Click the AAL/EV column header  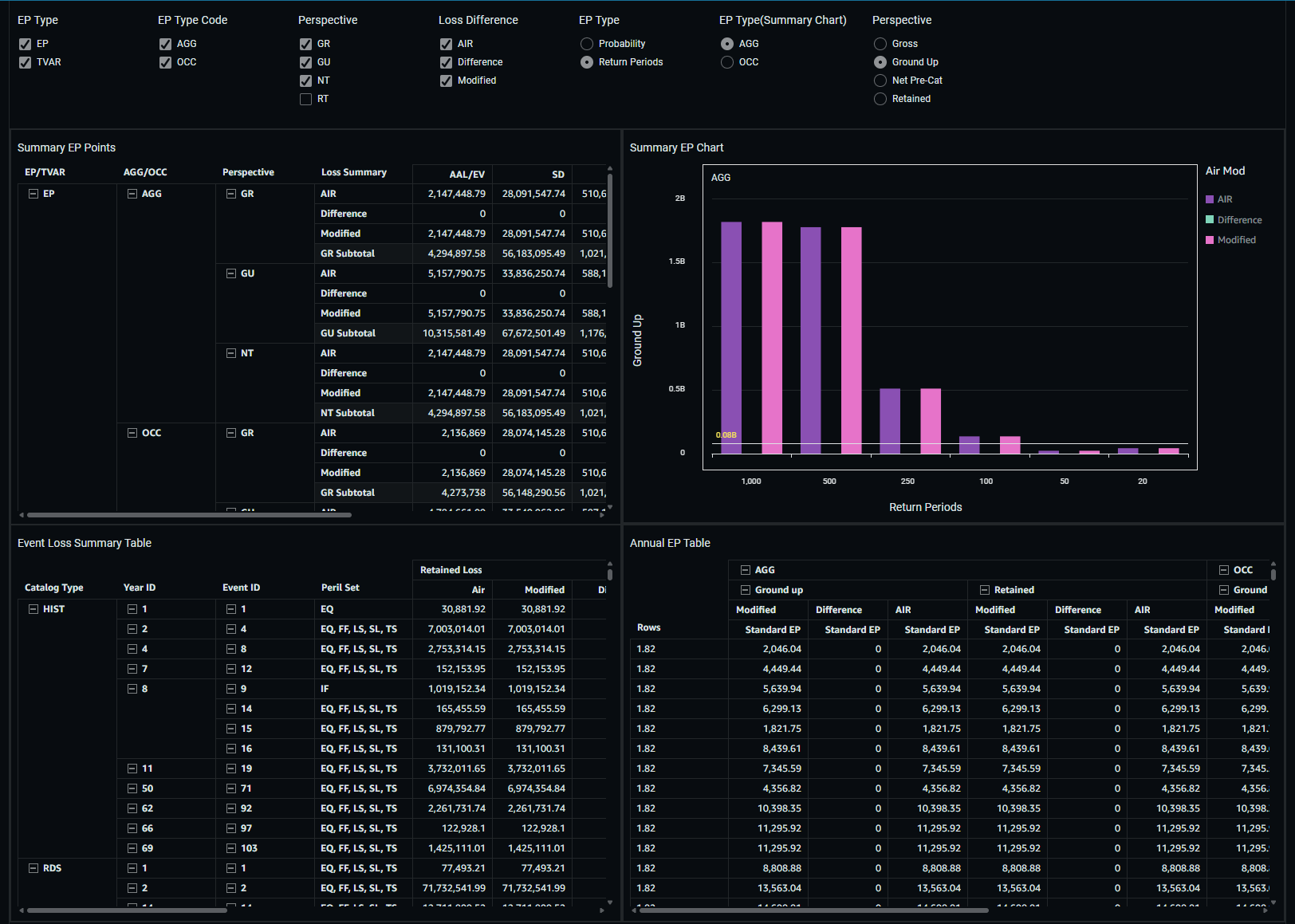coord(466,175)
